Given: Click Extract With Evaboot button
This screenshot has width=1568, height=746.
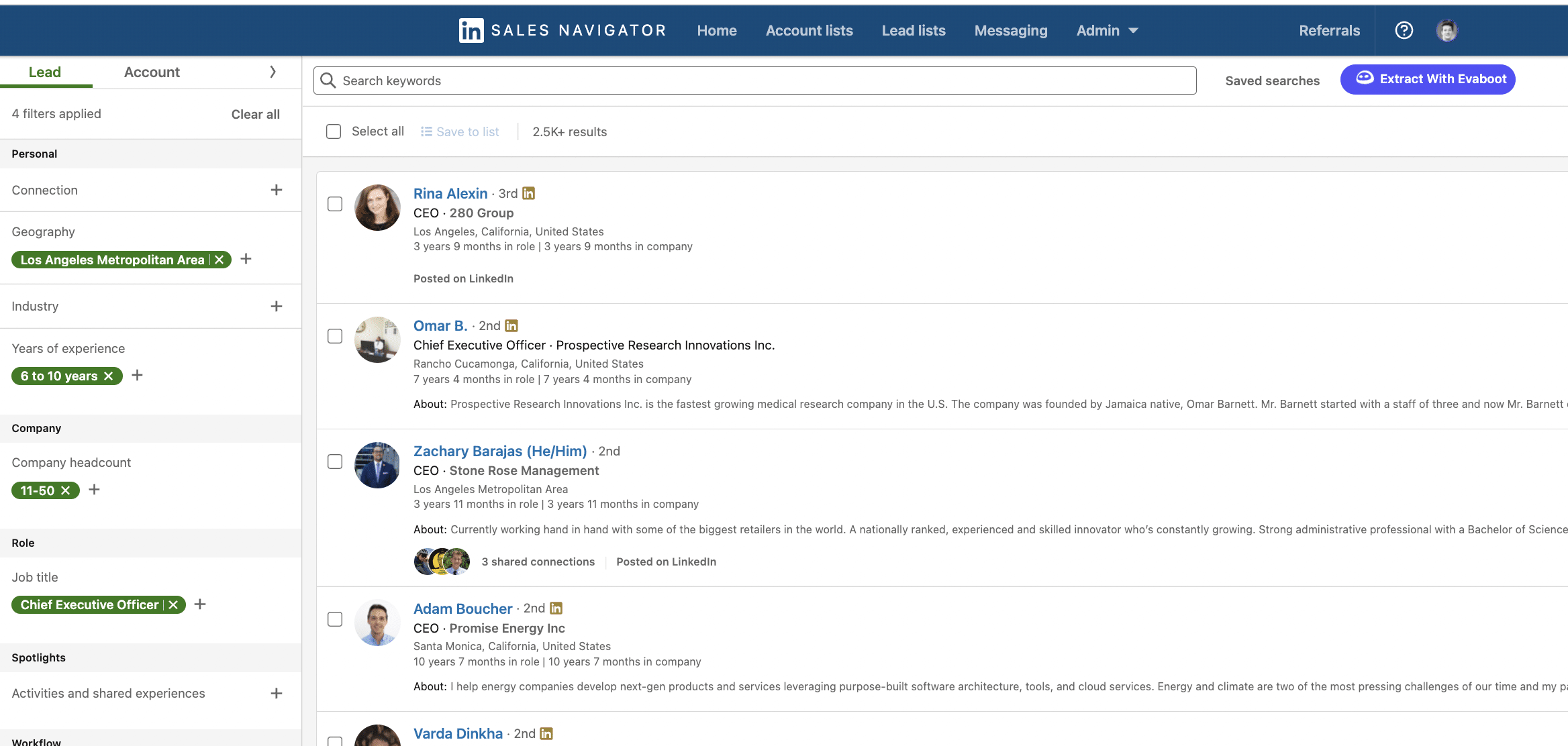Looking at the screenshot, I should pos(1428,79).
